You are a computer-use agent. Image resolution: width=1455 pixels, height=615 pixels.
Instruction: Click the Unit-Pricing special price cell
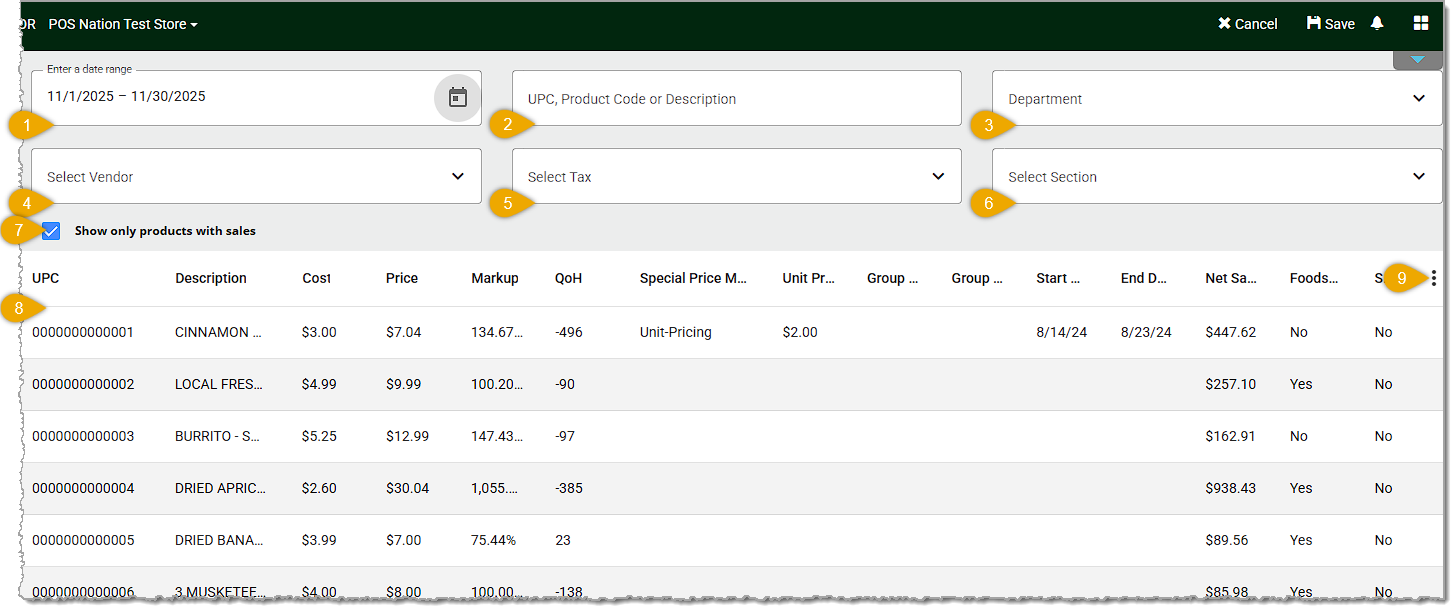click(676, 332)
